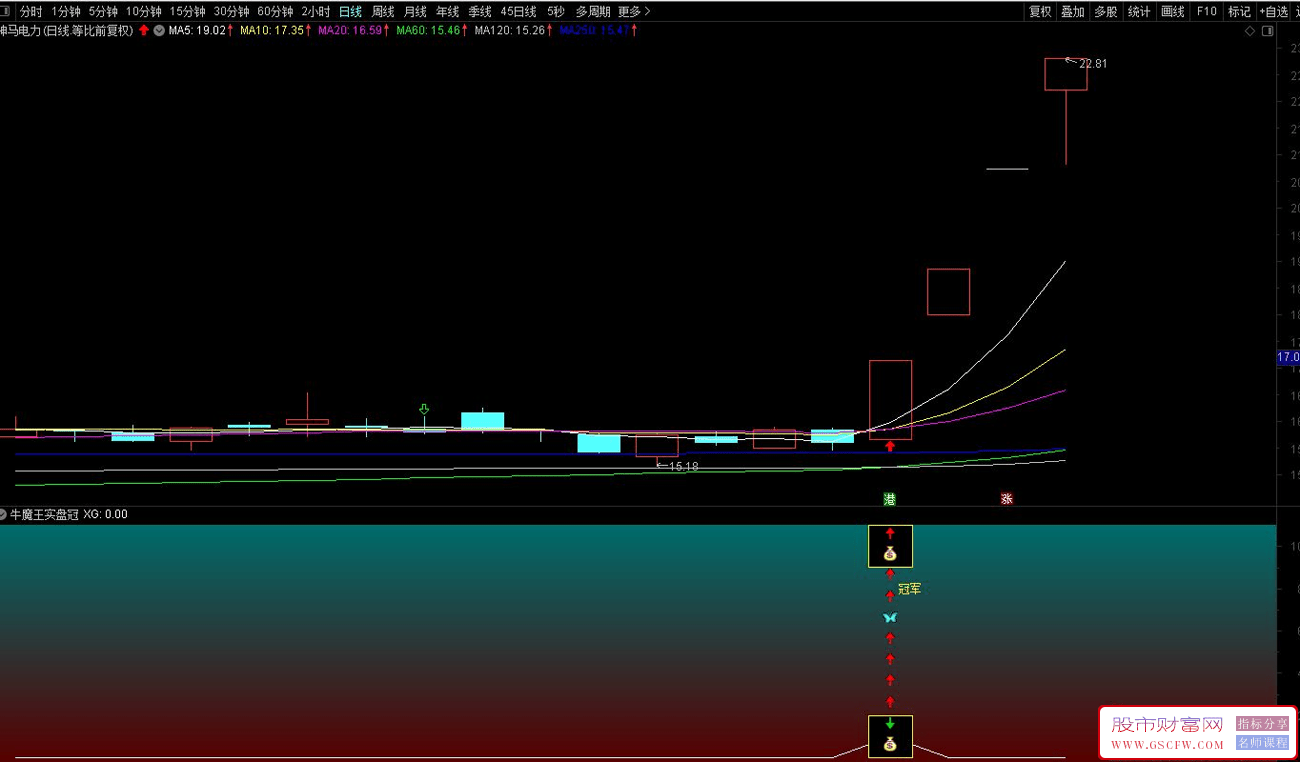
Task: Click the 指标分享 link
Action: pyautogui.click(x=1263, y=724)
